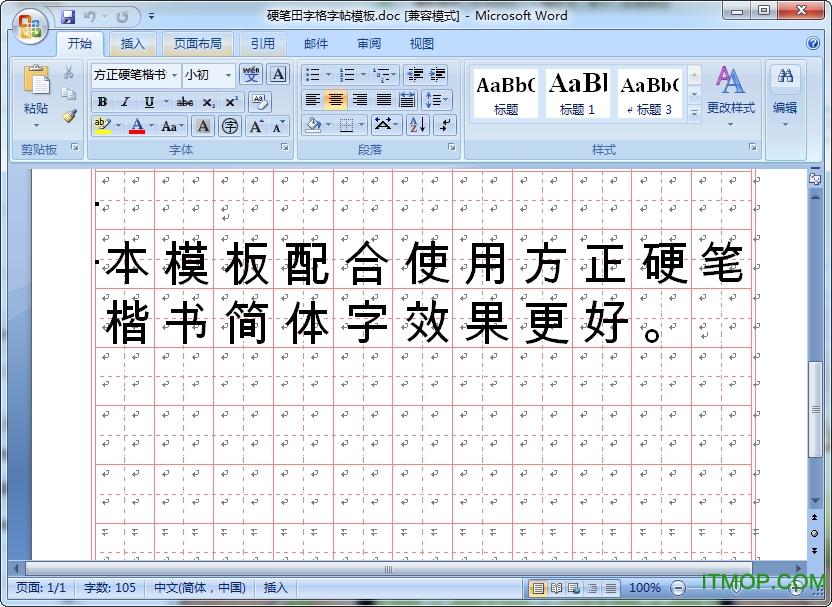Image resolution: width=832 pixels, height=607 pixels.
Task: Toggle italic formatting
Action: (x=125, y=99)
